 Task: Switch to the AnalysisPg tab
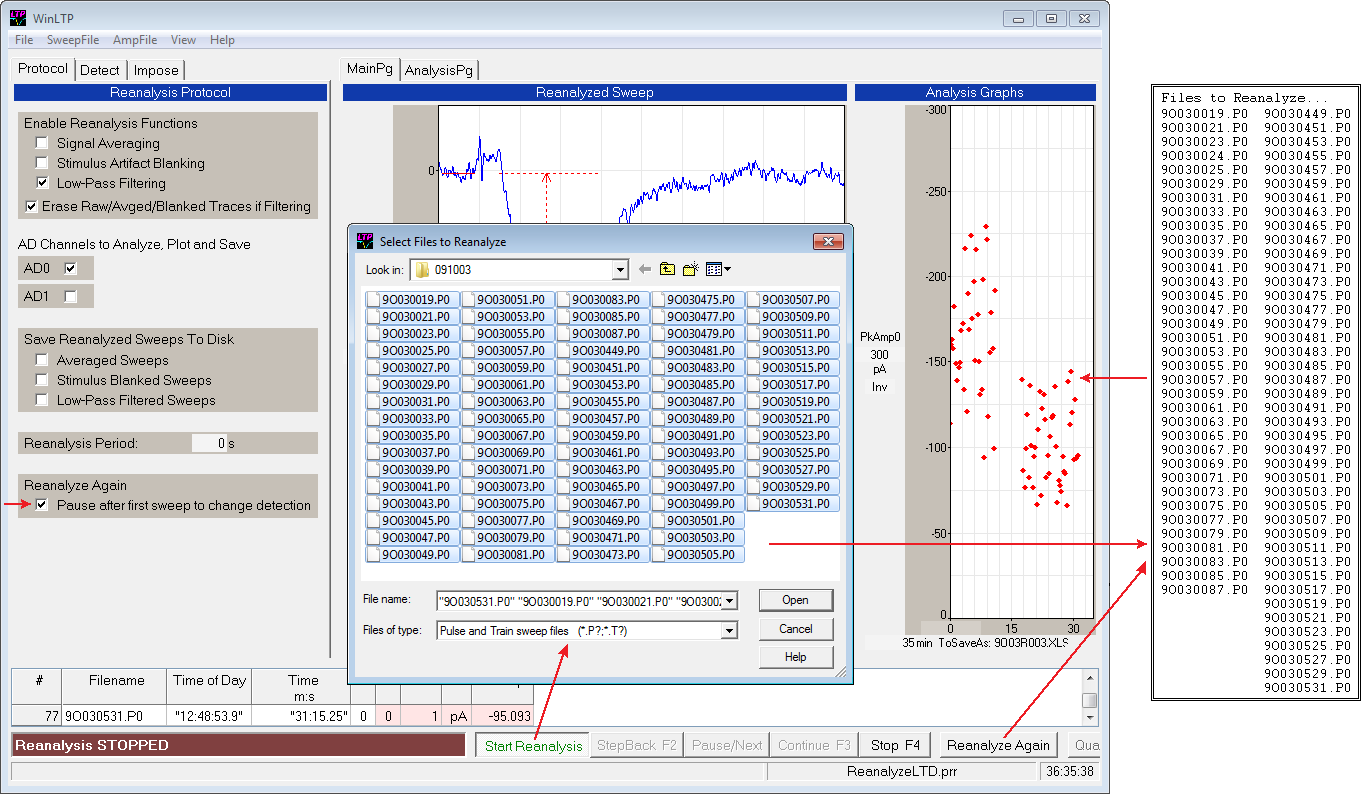[x=439, y=70]
